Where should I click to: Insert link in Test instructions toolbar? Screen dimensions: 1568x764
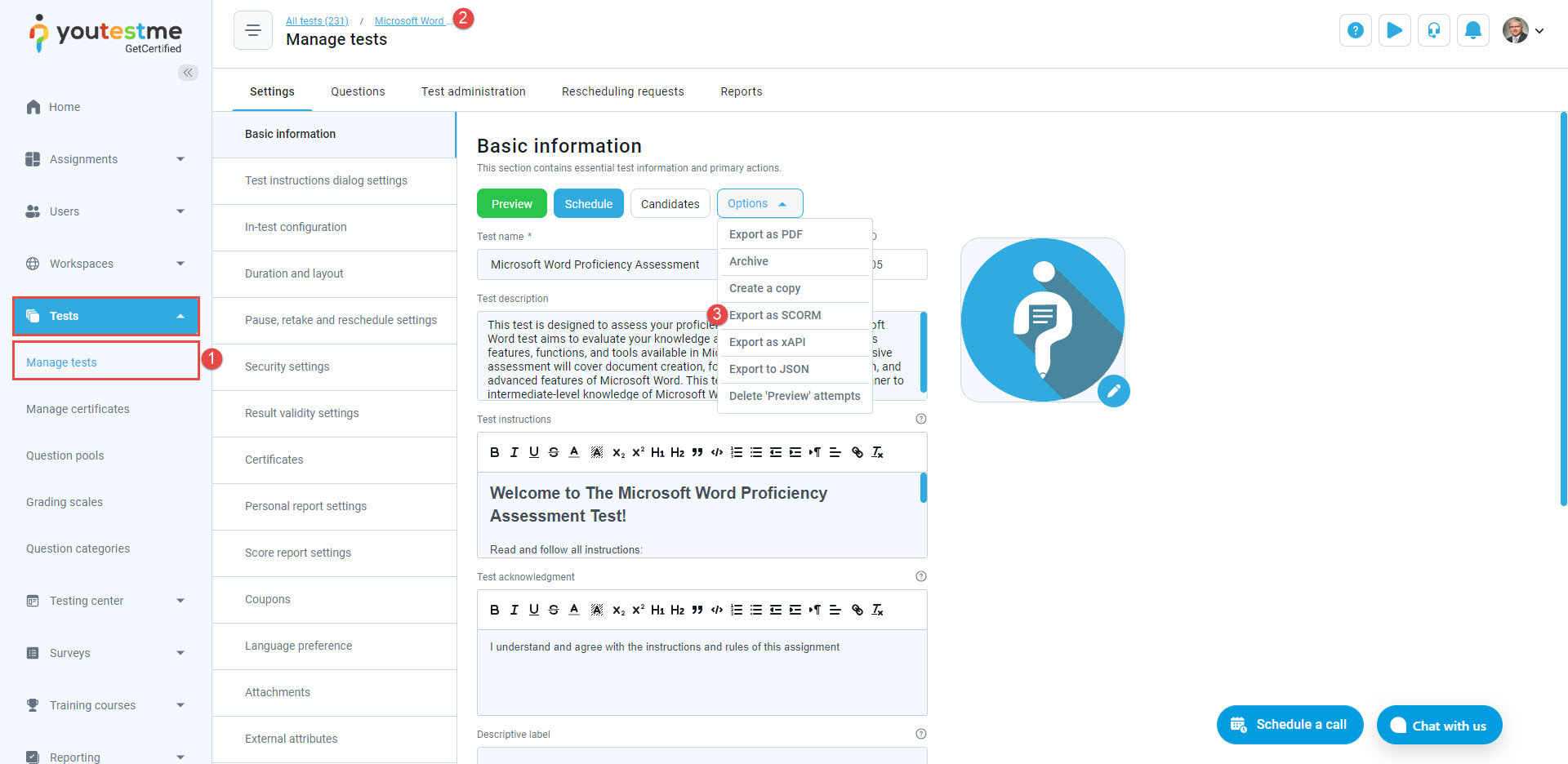(857, 452)
